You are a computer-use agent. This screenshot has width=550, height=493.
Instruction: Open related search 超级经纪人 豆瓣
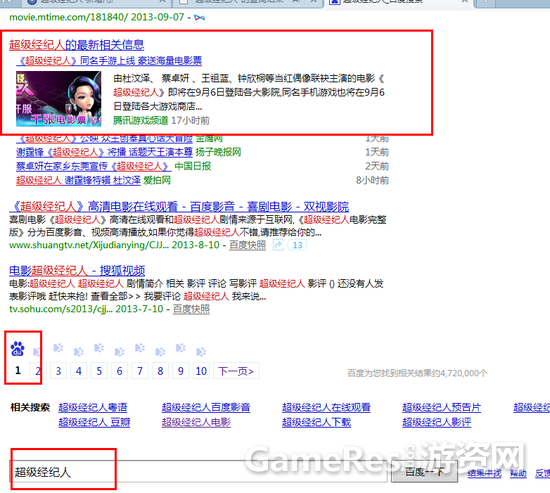pyautogui.click(x=94, y=422)
